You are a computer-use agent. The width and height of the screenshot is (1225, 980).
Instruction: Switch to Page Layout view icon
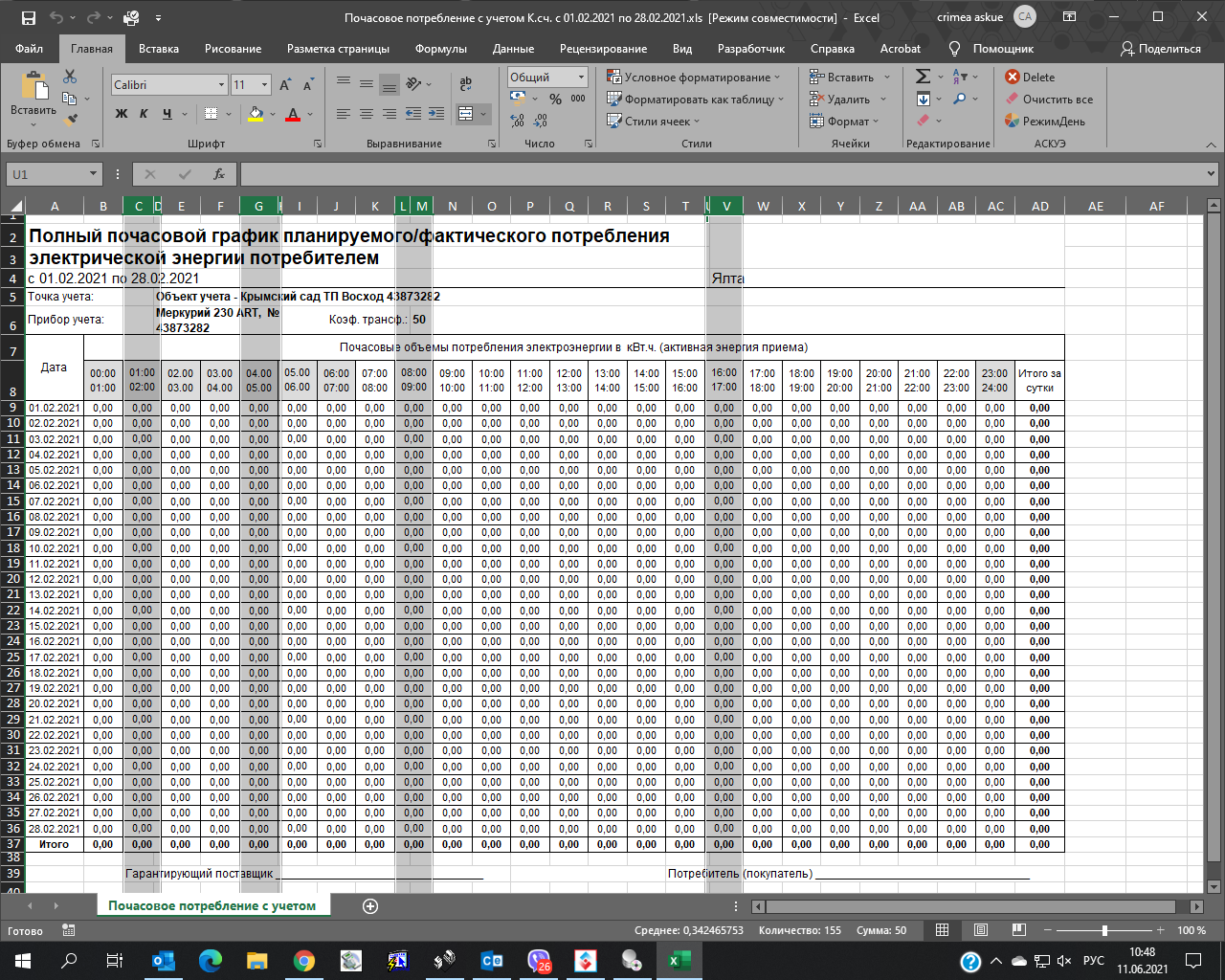(981, 930)
